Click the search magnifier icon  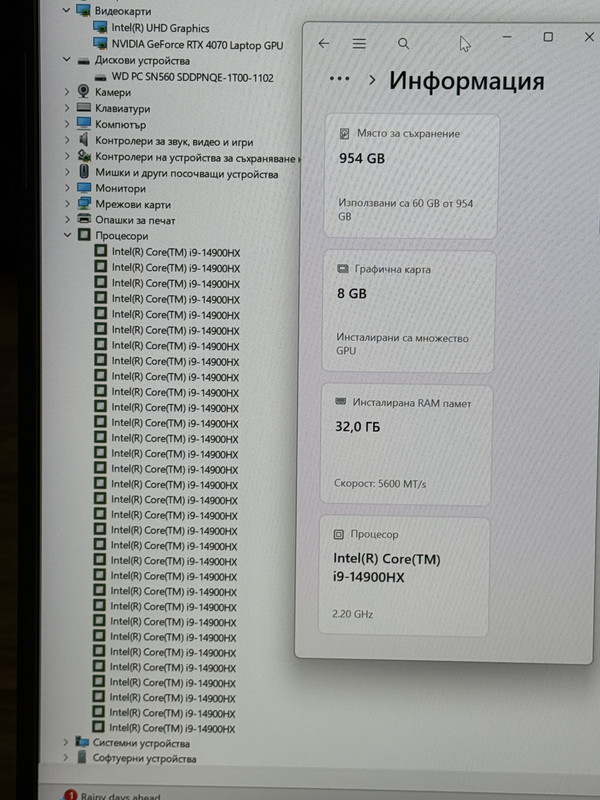tap(403, 44)
